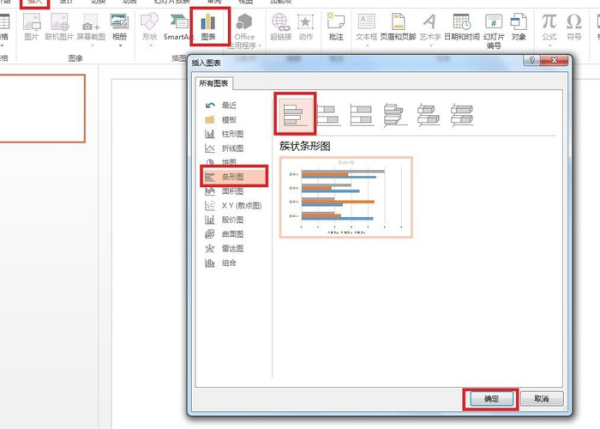Choose 面积图 area chart category
This screenshot has width=600, height=429.
pyautogui.click(x=233, y=191)
